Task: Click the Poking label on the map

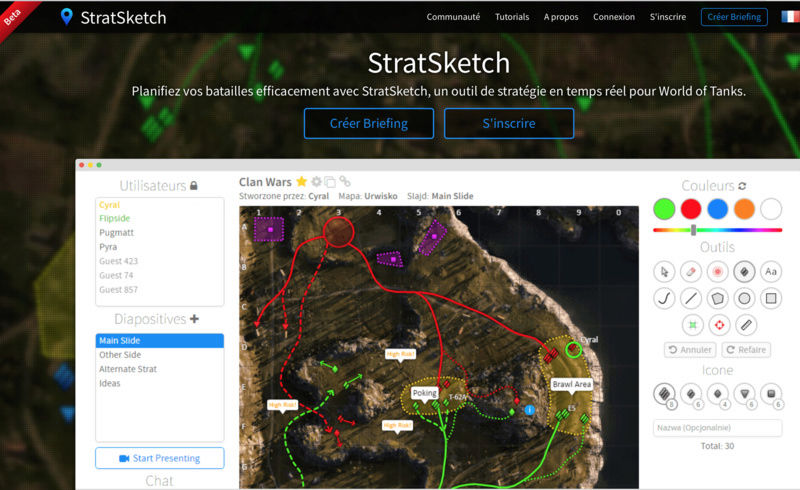Action: pyautogui.click(x=424, y=393)
